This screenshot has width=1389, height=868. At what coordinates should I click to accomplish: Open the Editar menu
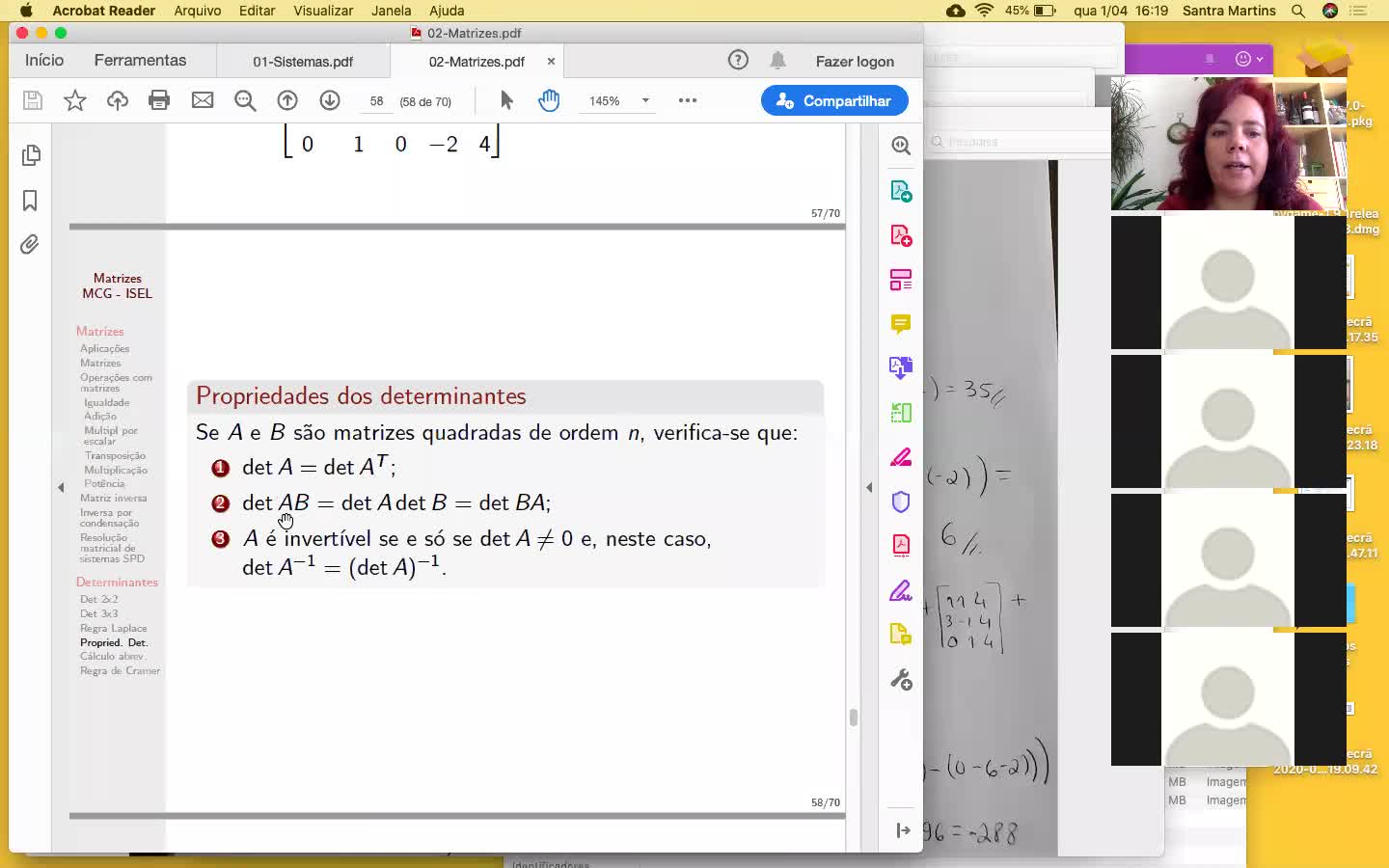pyautogui.click(x=257, y=11)
